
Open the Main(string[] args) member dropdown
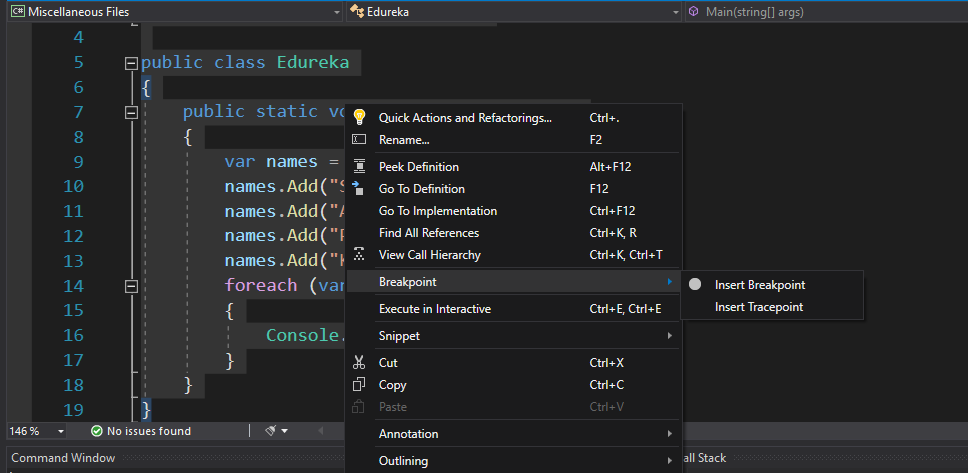pyautogui.click(x=826, y=11)
